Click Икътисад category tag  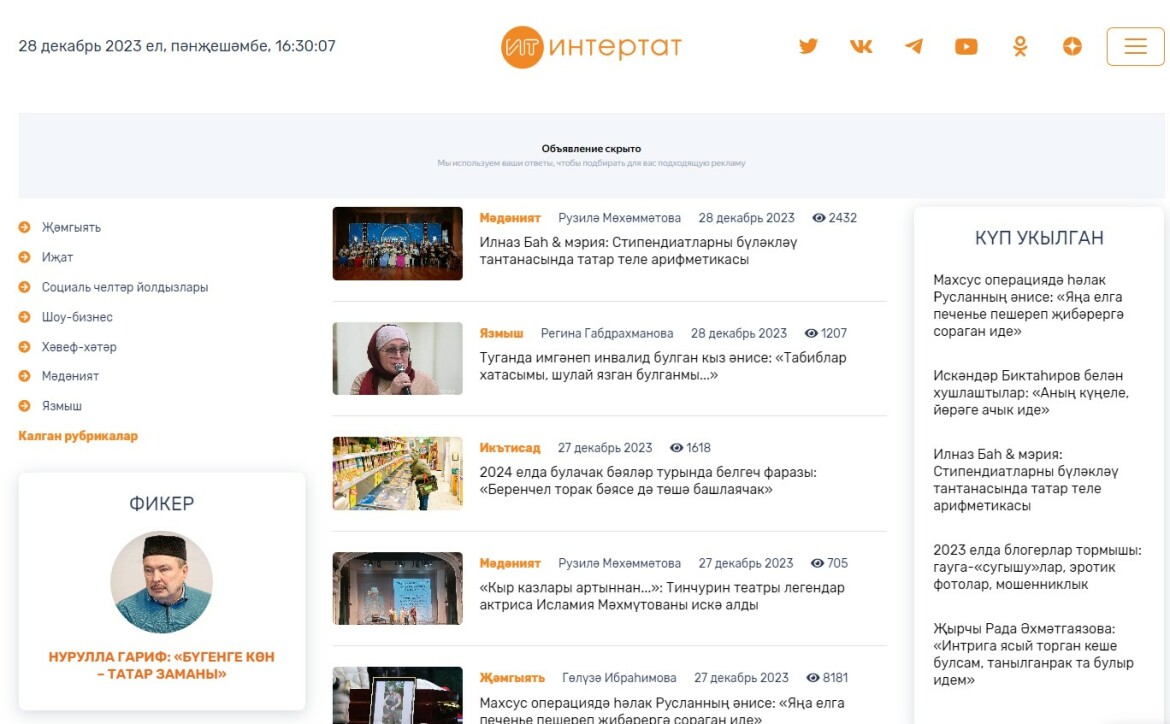509,448
